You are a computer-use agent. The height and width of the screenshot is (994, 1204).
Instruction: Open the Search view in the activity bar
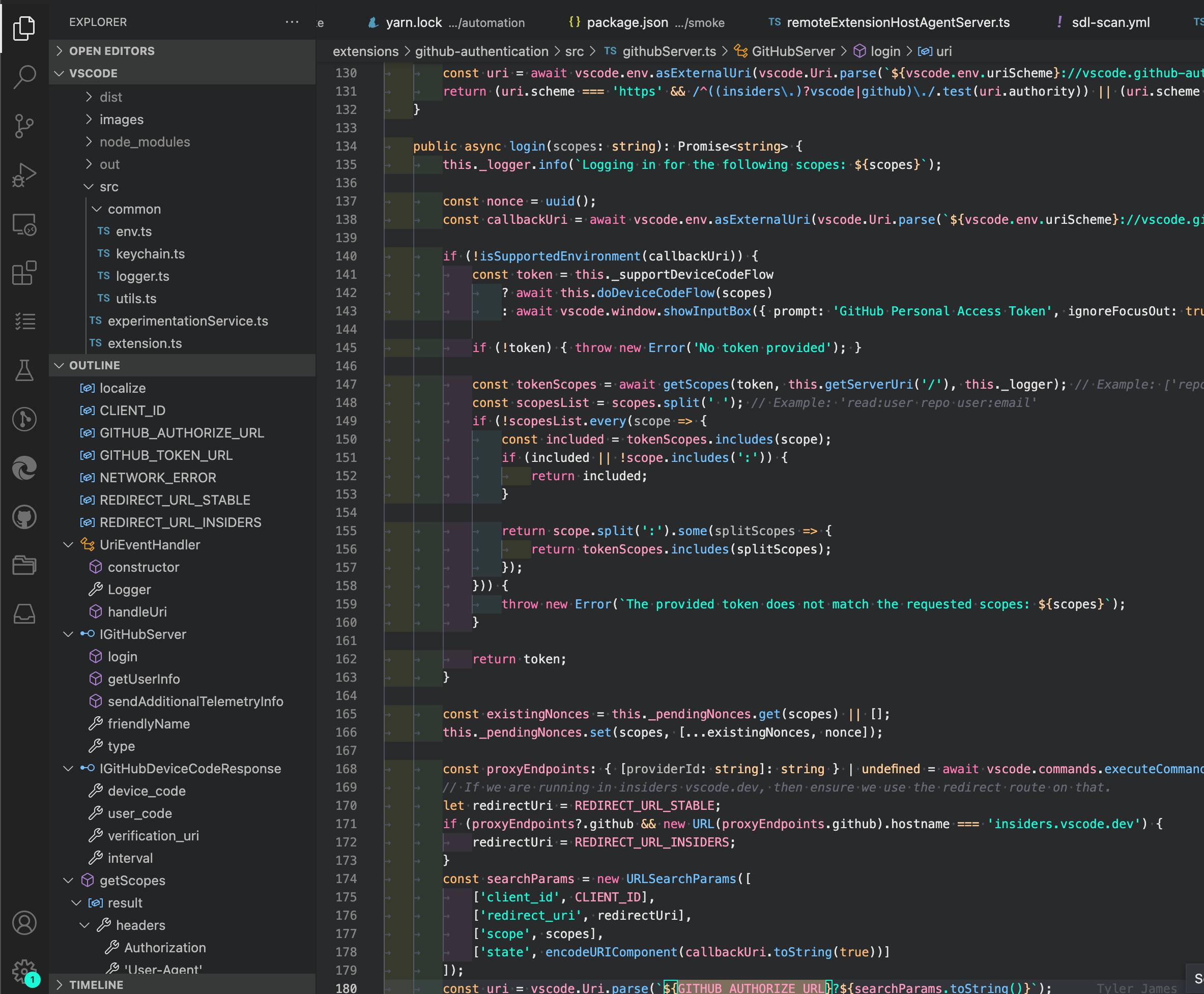[x=25, y=77]
